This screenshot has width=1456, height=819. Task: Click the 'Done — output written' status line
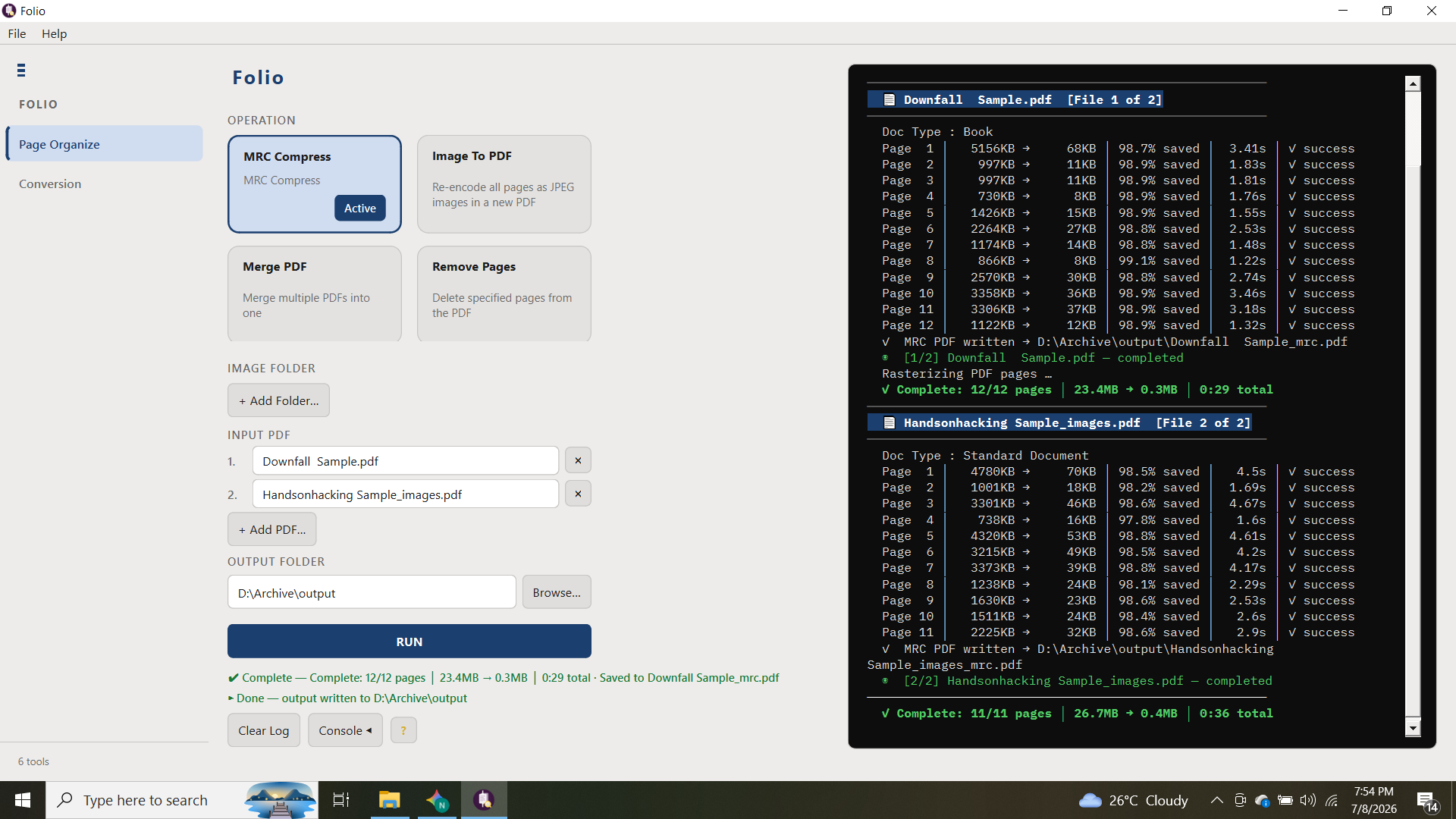pyautogui.click(x=347, y=698)
